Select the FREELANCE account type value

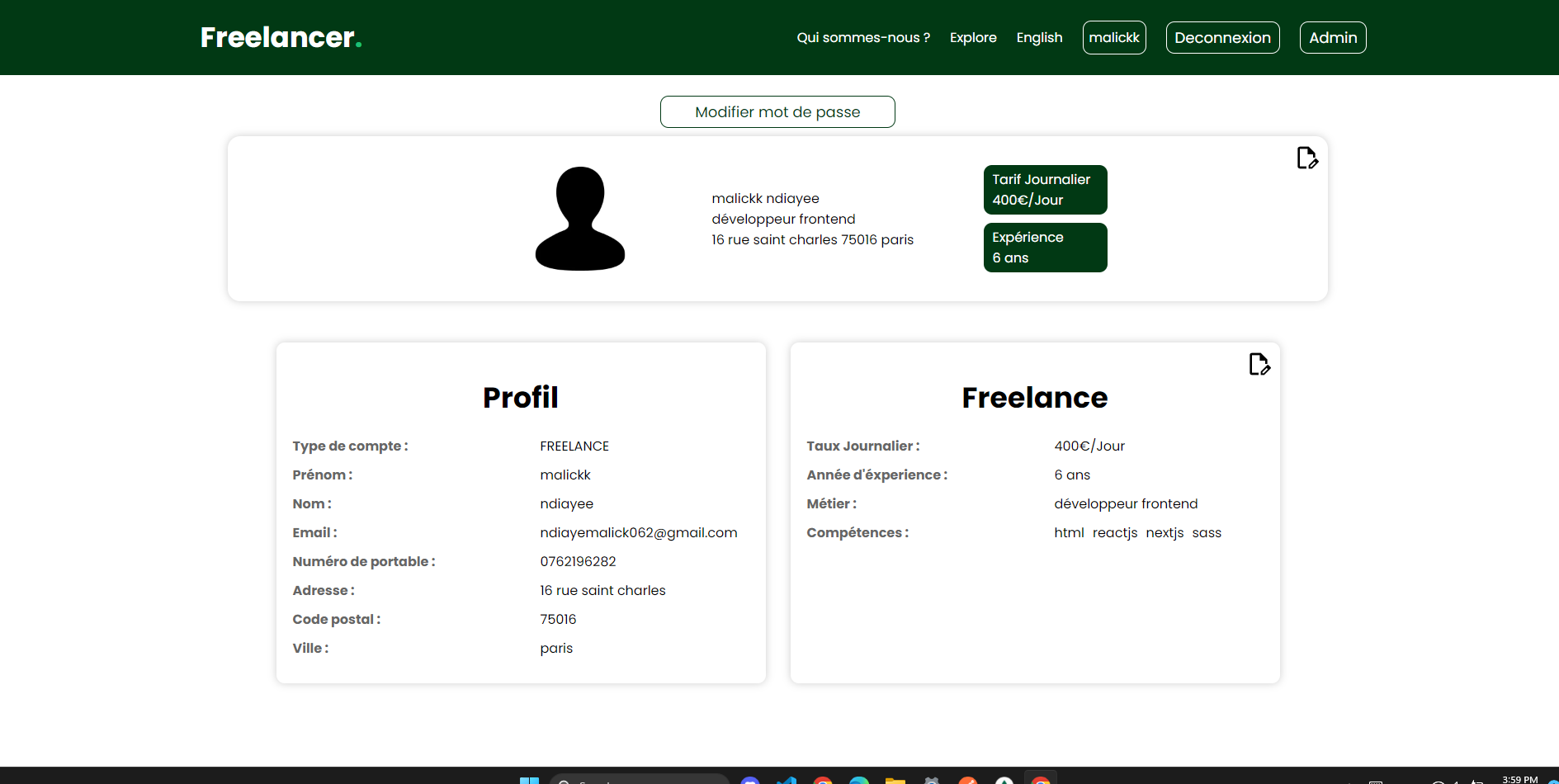(x=574, y=446)
